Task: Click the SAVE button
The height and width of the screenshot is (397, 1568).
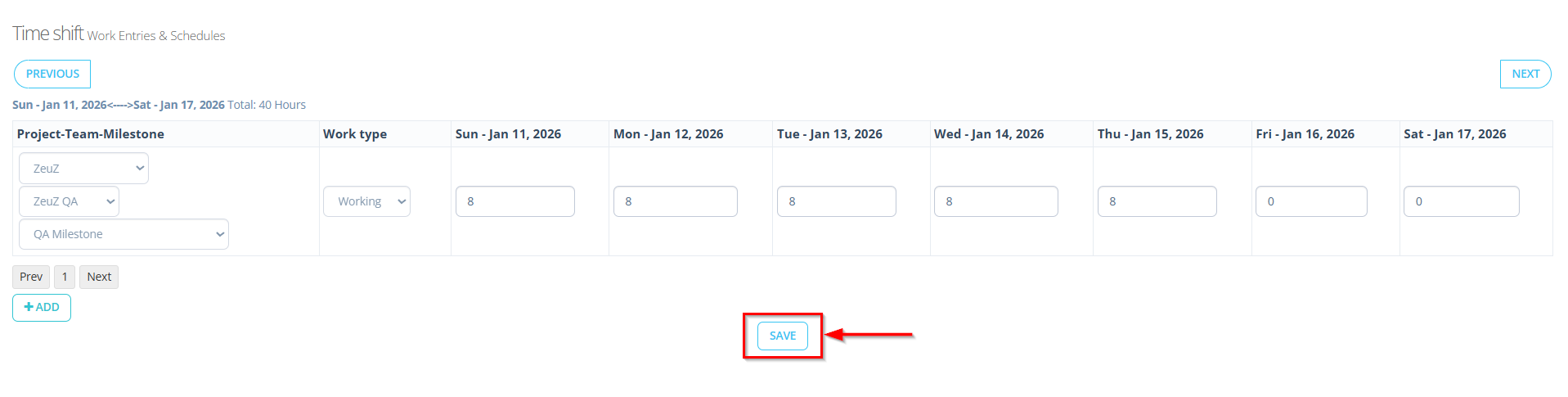Action: (x=782, y=336)
